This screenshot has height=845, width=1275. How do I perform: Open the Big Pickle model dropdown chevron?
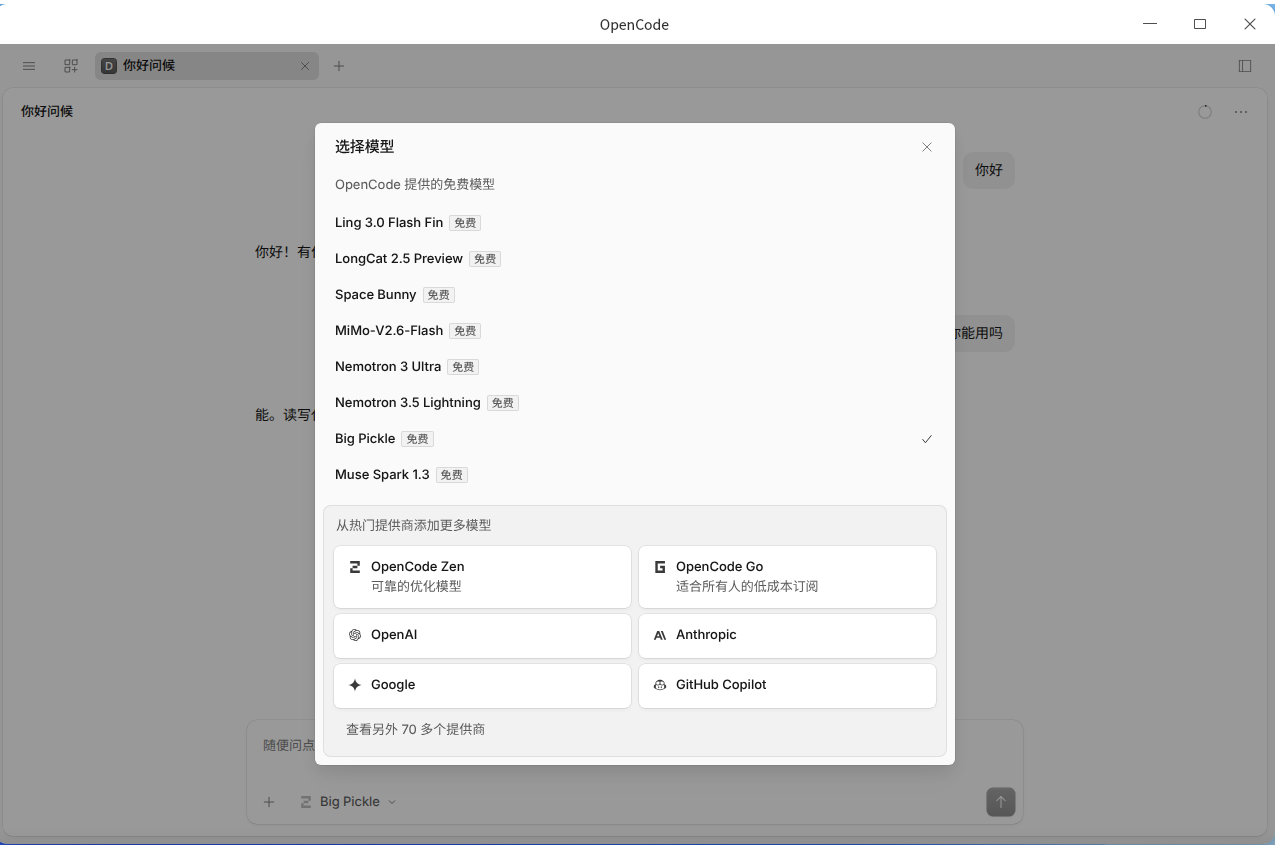392,802
